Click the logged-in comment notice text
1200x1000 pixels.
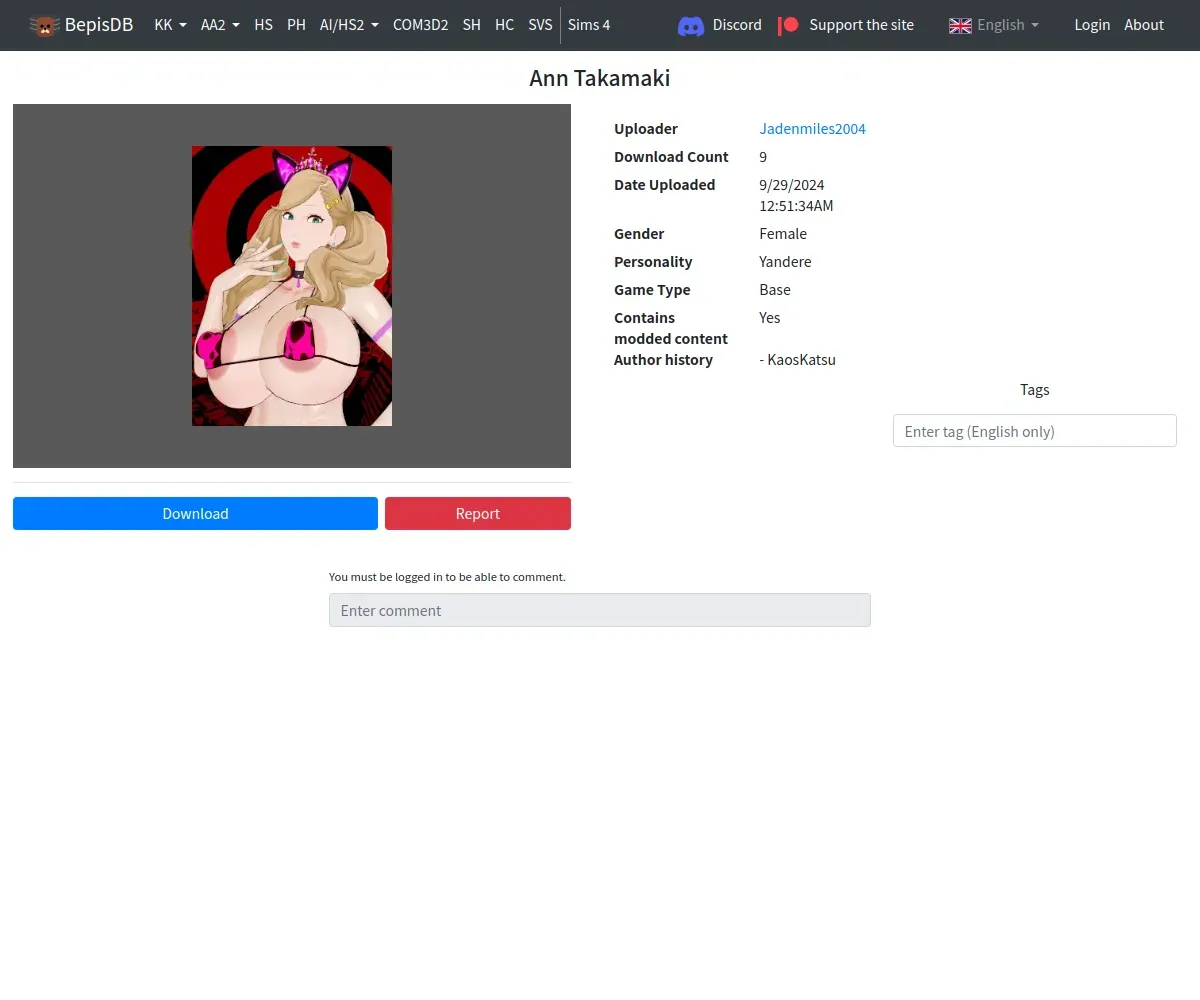click(447, 577)
